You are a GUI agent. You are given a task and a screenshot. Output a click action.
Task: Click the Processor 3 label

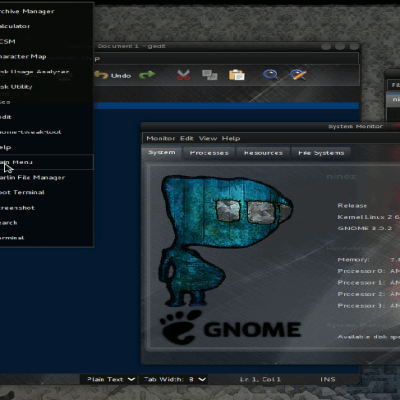[x=361, y=306]
